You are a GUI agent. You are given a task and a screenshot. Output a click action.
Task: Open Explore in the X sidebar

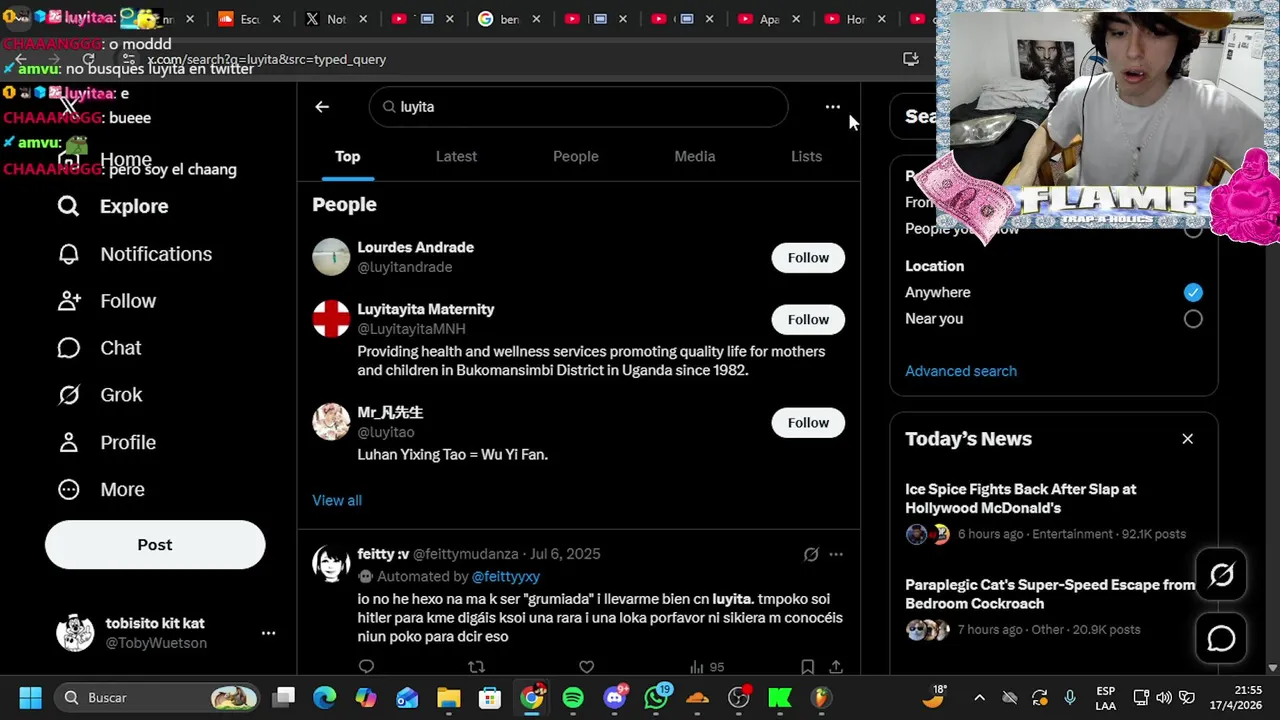112,206
